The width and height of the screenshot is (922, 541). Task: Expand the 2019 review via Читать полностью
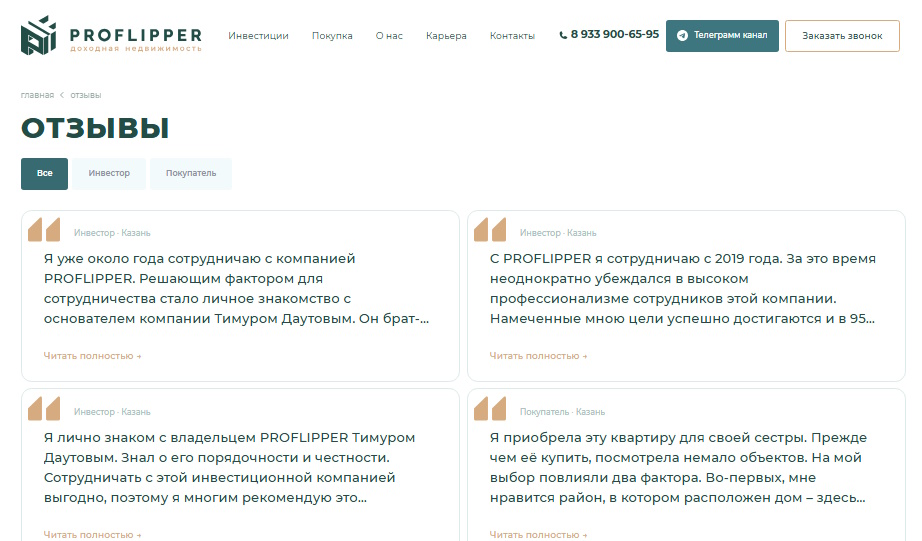538,356
